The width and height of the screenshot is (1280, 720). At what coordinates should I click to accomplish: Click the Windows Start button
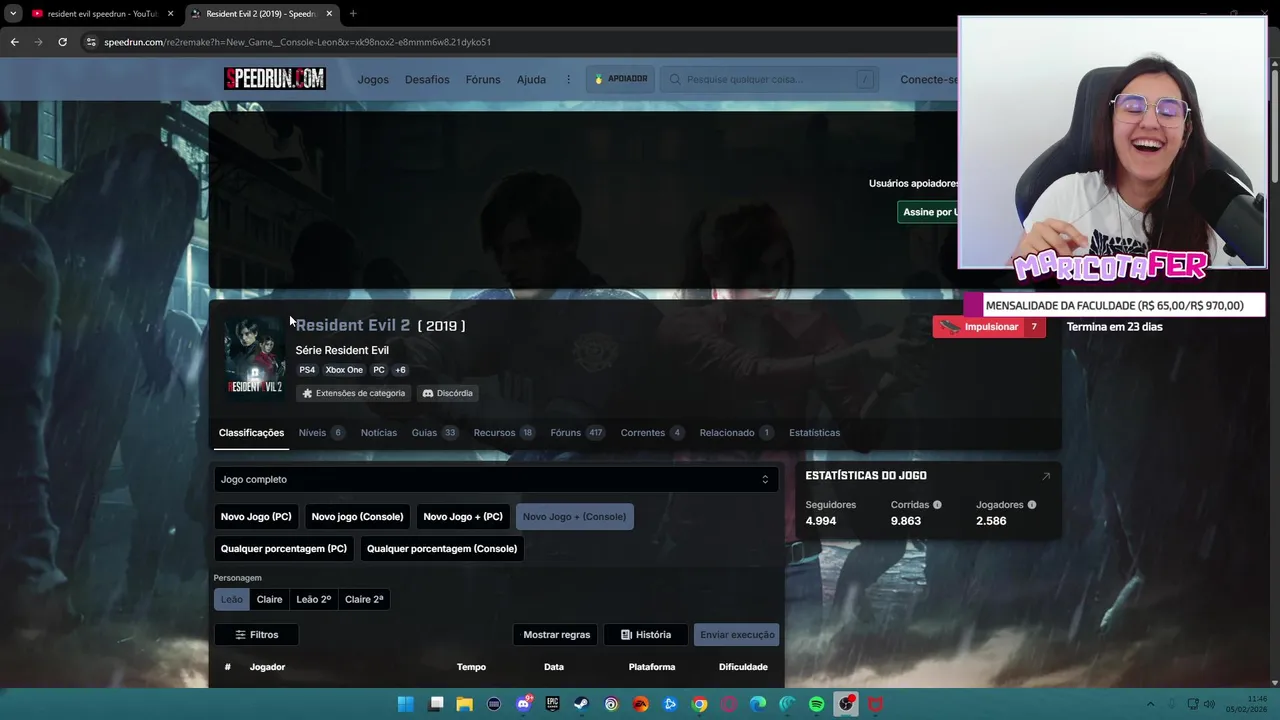[405, 704]
